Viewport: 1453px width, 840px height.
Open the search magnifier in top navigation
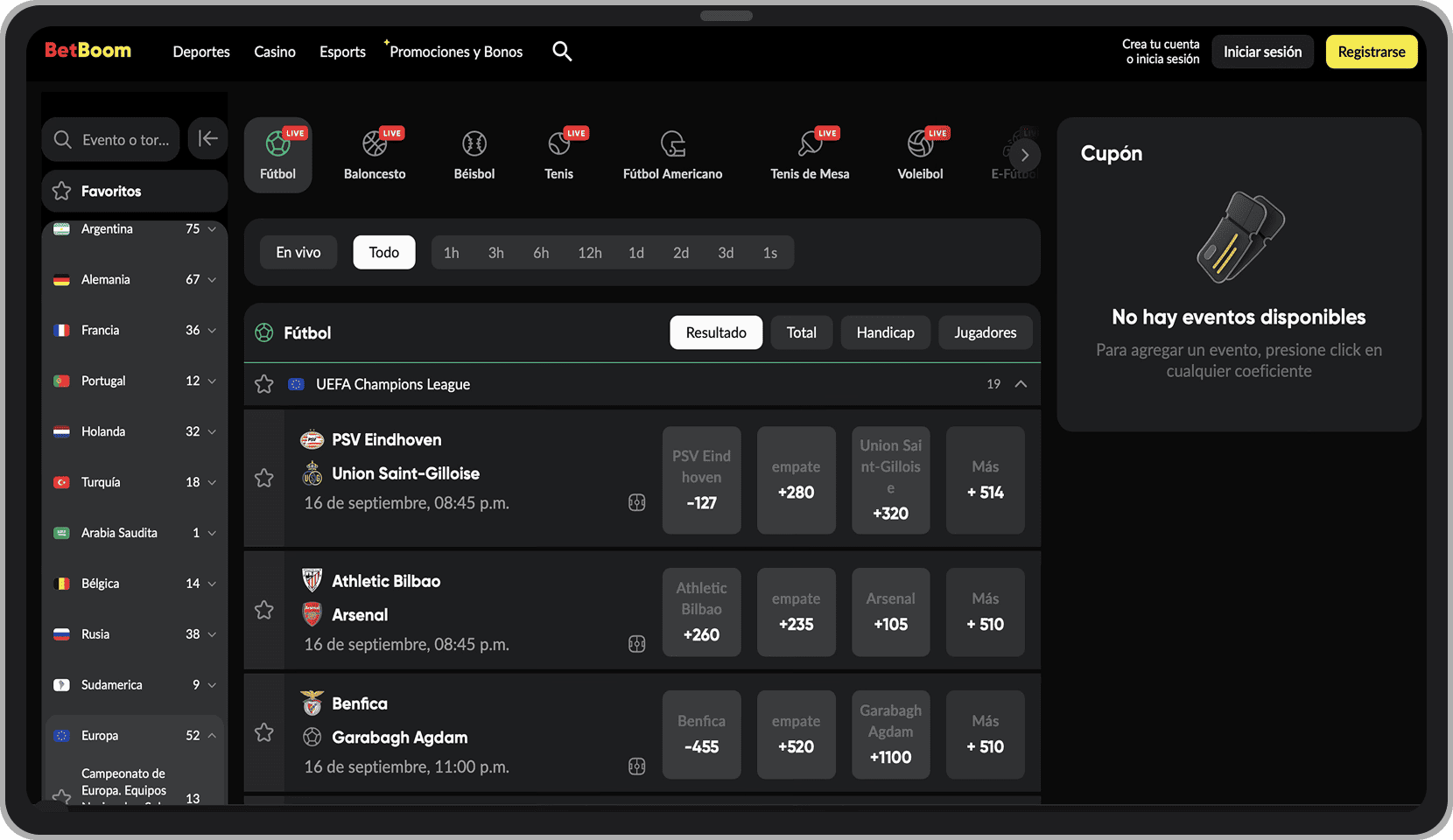tap(562, 52)
